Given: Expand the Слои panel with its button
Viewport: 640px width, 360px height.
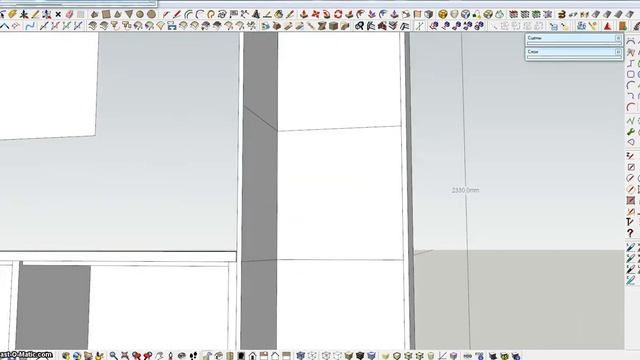Looking at the screenshot, I should pyautogui.click(x=618, y=52).
